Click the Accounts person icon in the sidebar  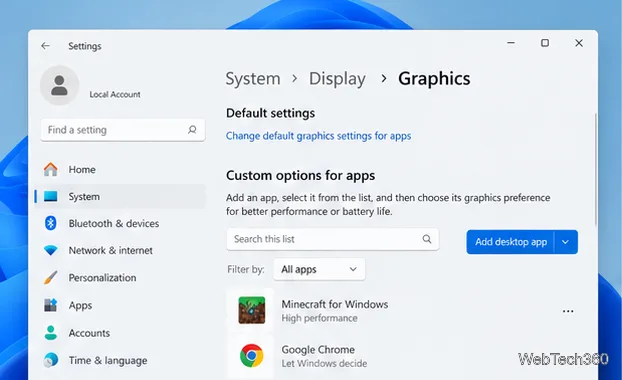click(50, 332)
